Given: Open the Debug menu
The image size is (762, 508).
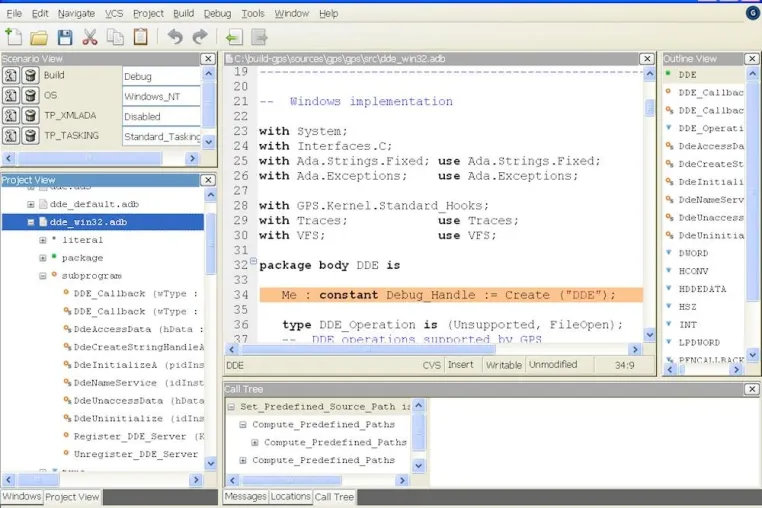Looking at the screenshot, I should (x=217, y=14).
